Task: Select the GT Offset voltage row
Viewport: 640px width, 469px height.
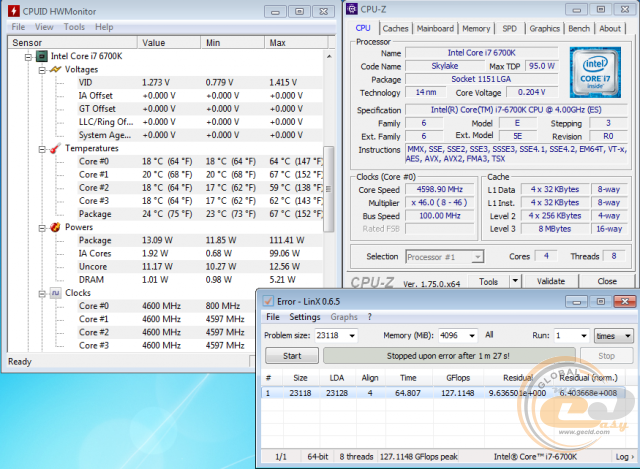Action: [200, 109]
